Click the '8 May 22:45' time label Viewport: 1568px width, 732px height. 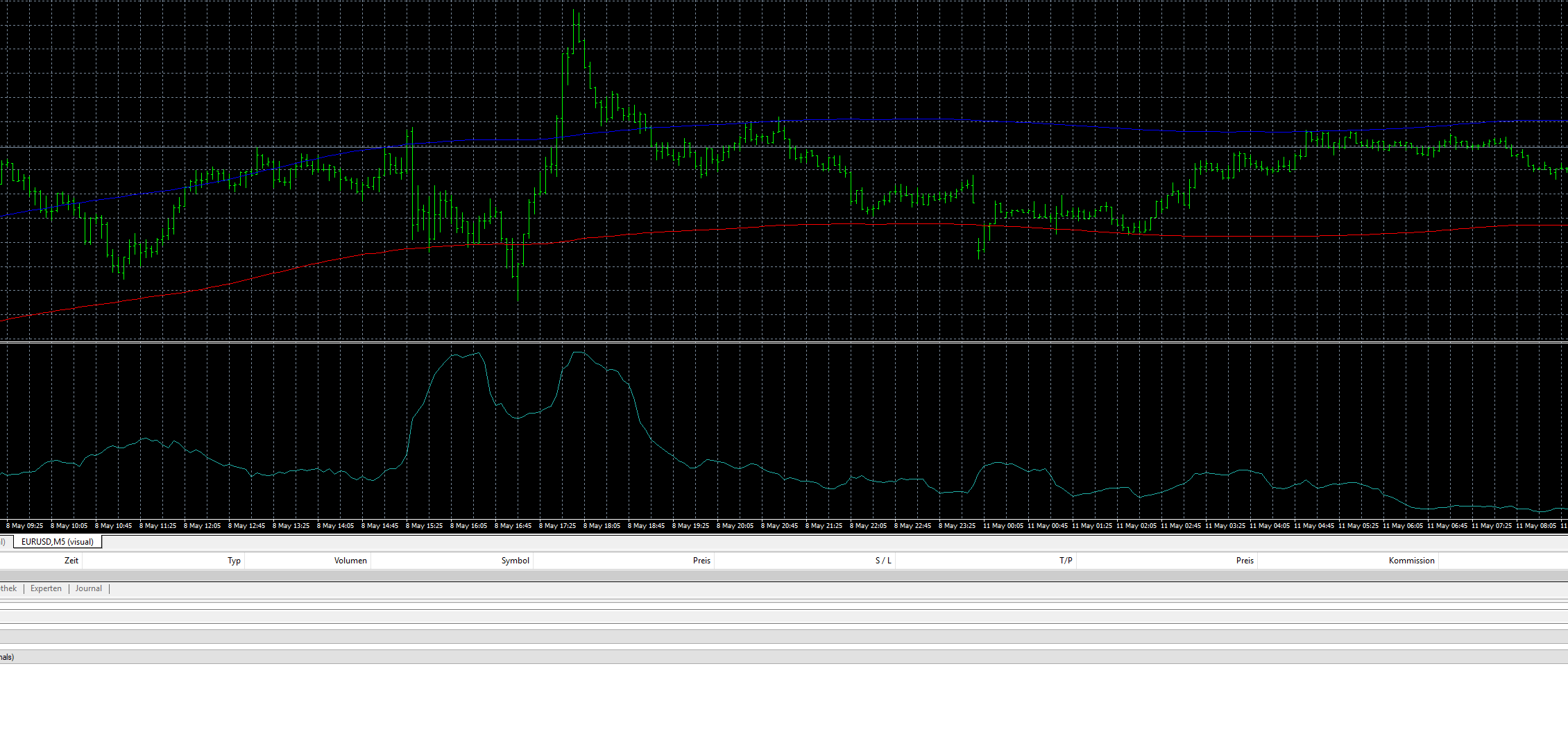tap(913, 526)
